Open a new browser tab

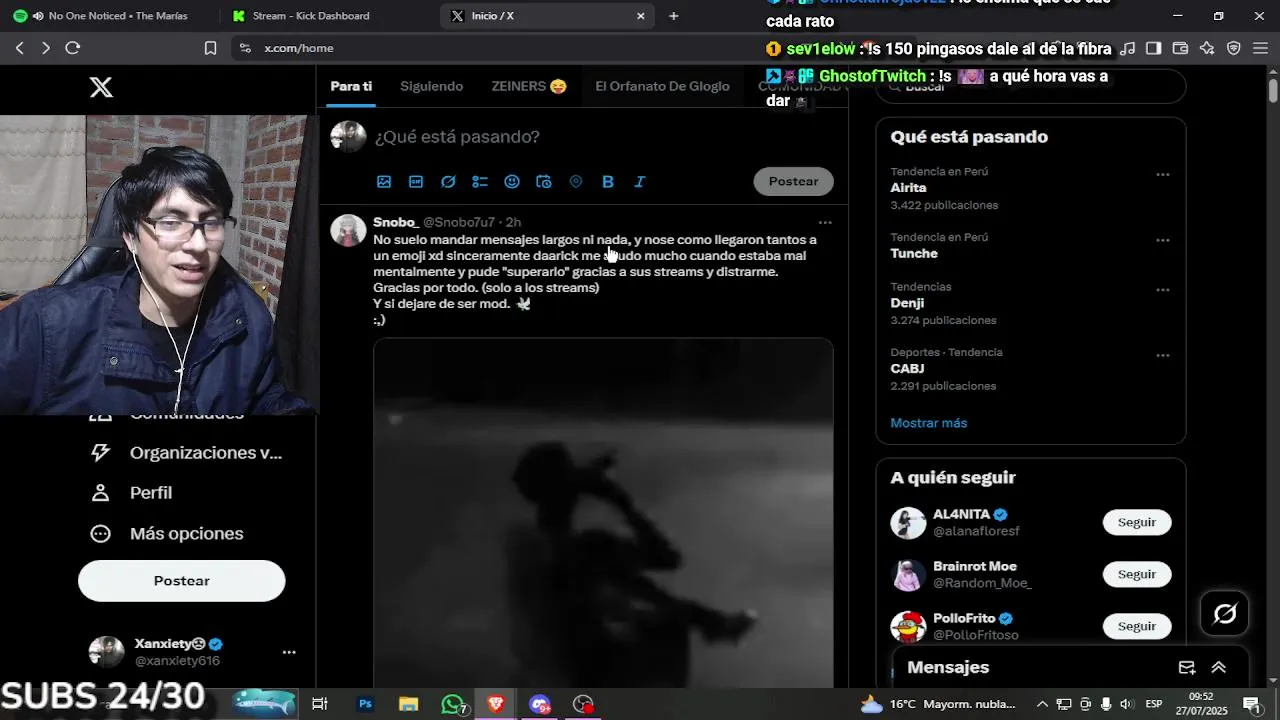(x=673, y=16)
